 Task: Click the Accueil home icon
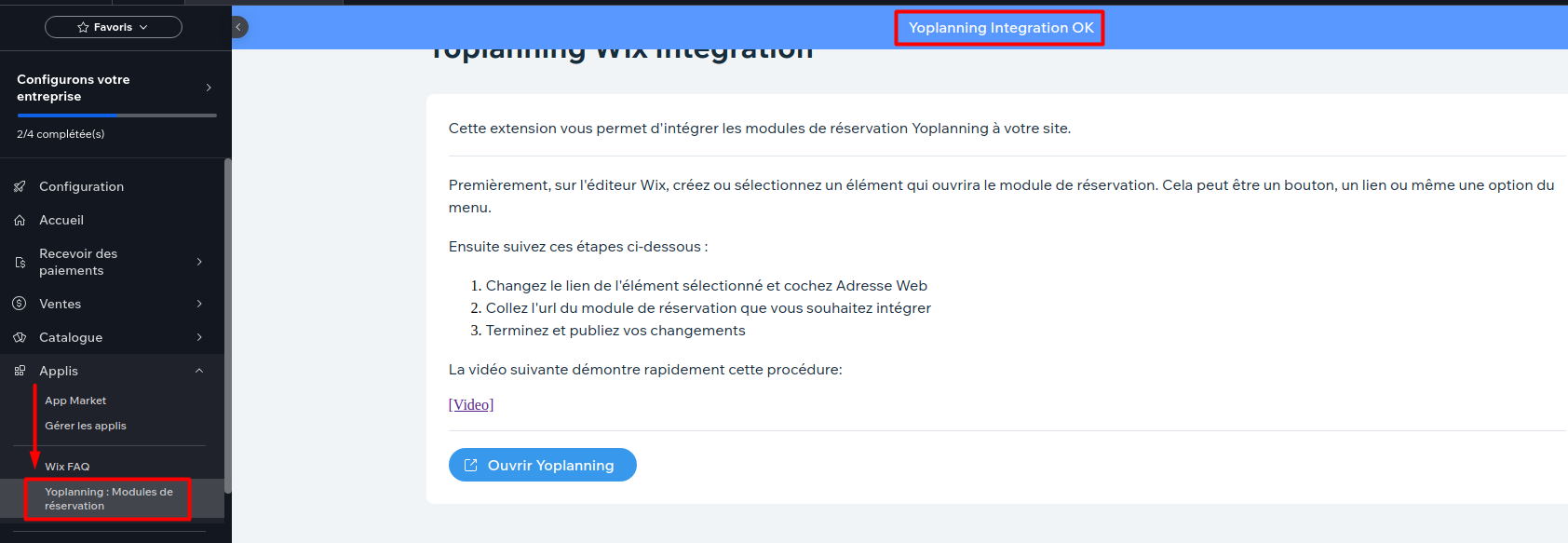pyautogui.click(x=20, y=221)
